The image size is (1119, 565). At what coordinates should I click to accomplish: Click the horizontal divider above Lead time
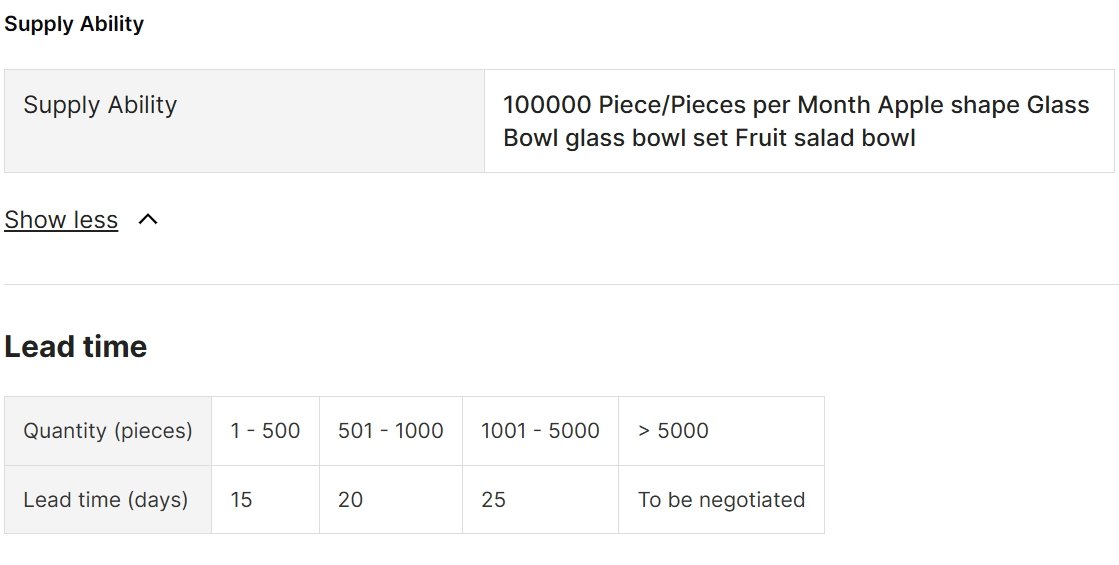[x=560, y=285]
